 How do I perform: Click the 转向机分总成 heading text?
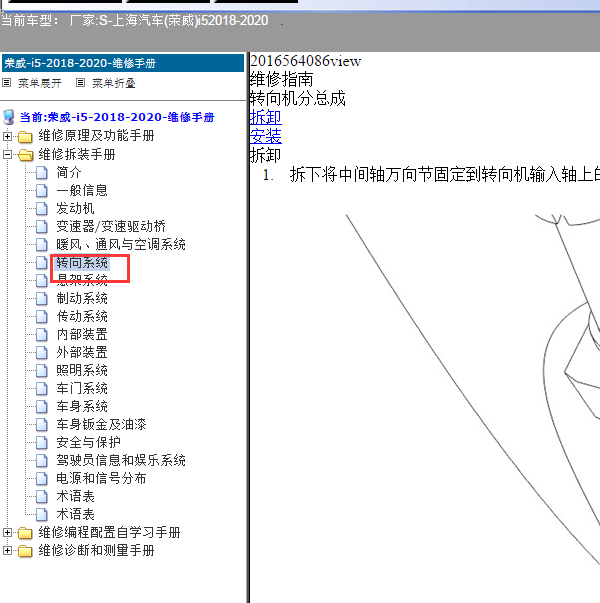(298, 98)
